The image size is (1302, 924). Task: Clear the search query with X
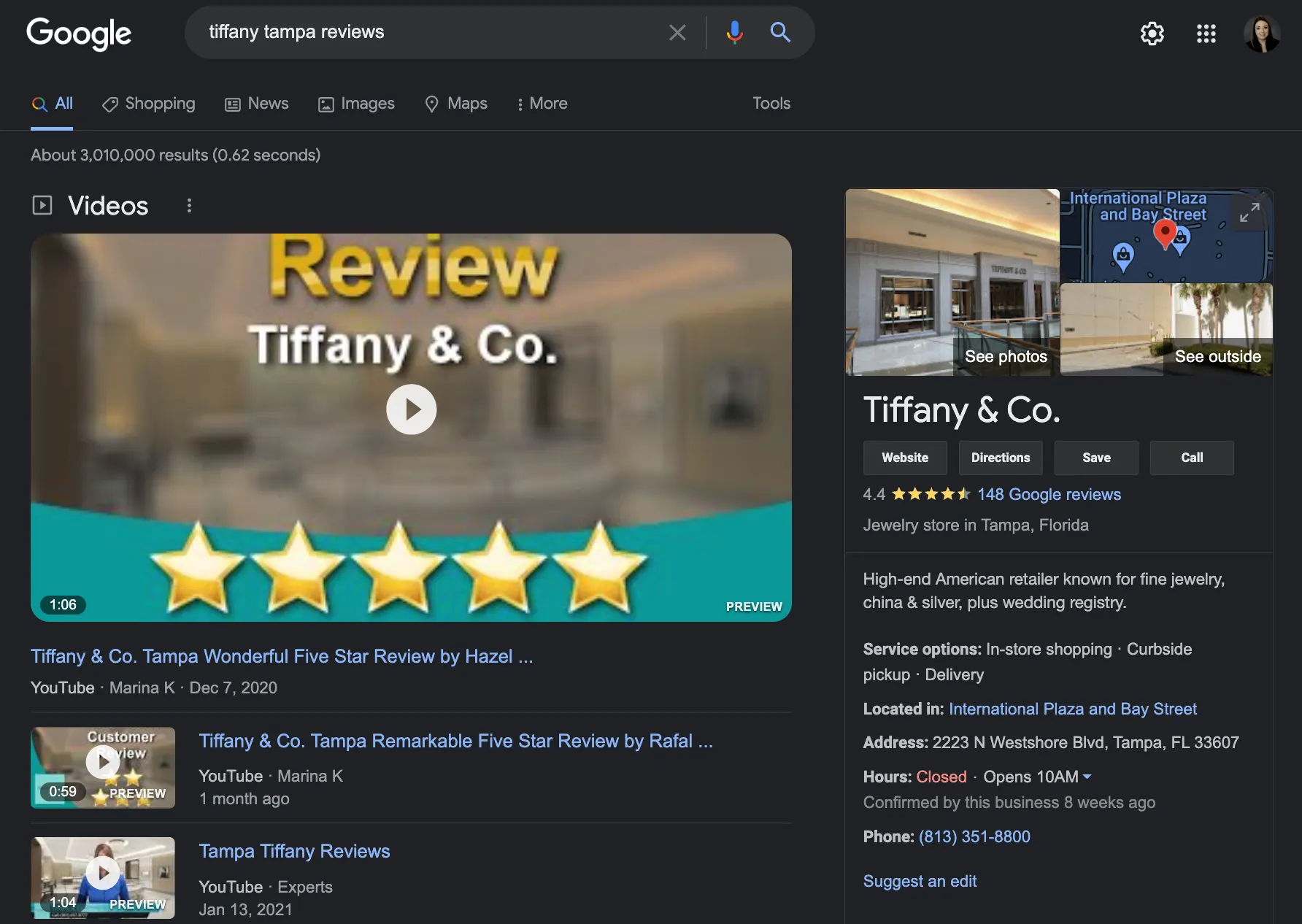(677, 32)
